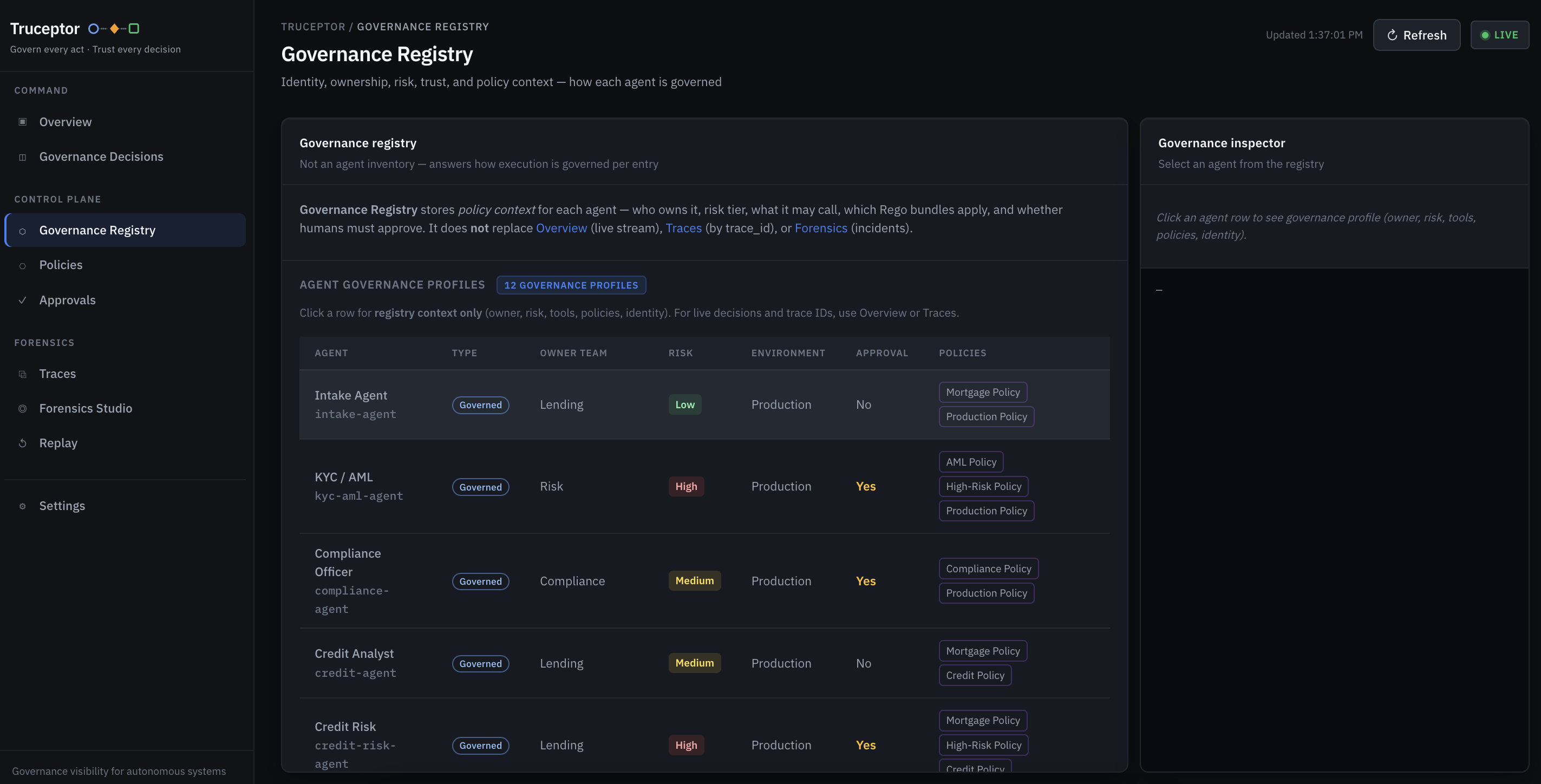Image resolution: width=1541 pixels, height=784 pixels.
Task: Click the Compliance Policy tag
Action: point(988,569)
